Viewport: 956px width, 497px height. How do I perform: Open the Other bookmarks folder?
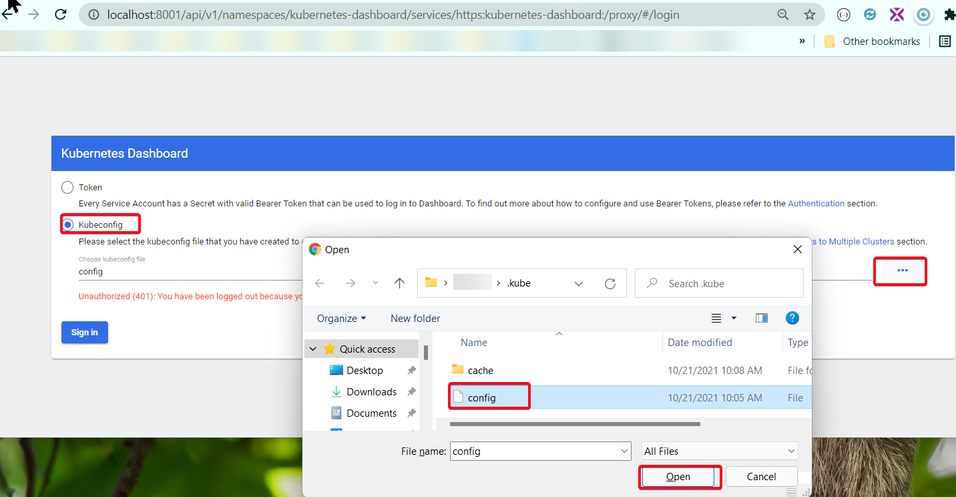872,41
